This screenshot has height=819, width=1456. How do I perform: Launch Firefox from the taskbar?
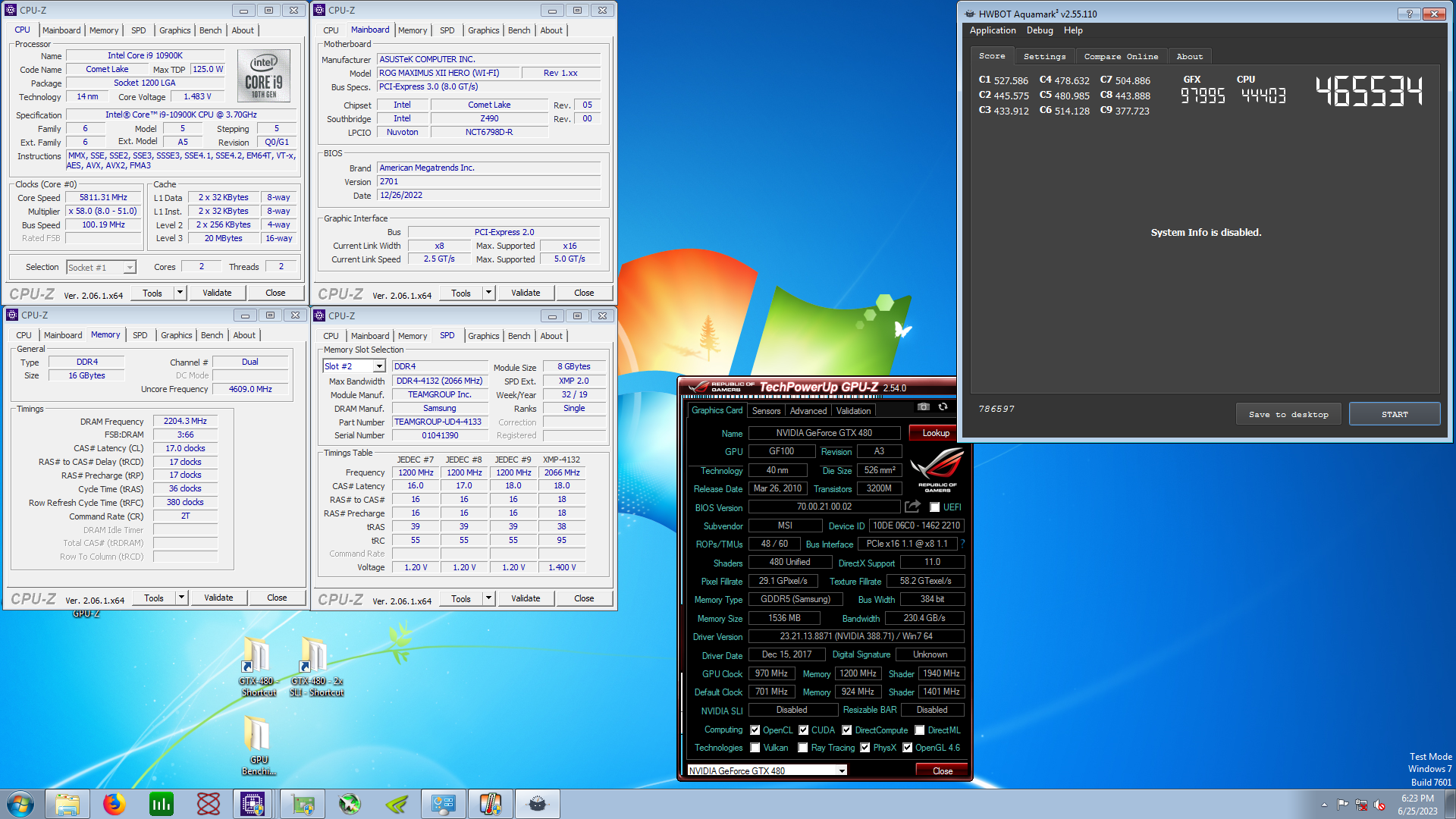(x=115, y=804)
